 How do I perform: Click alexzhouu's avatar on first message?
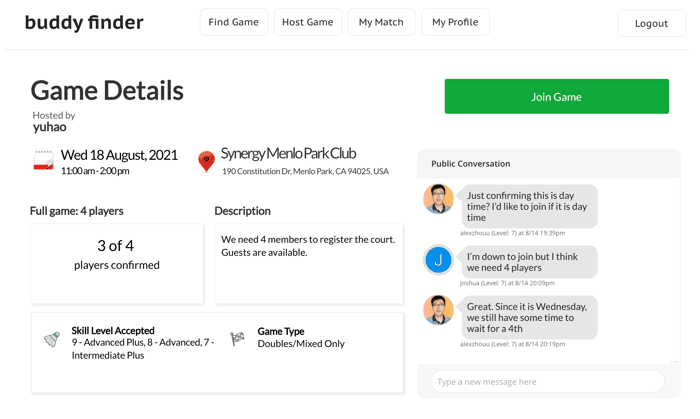pos(438,199)
